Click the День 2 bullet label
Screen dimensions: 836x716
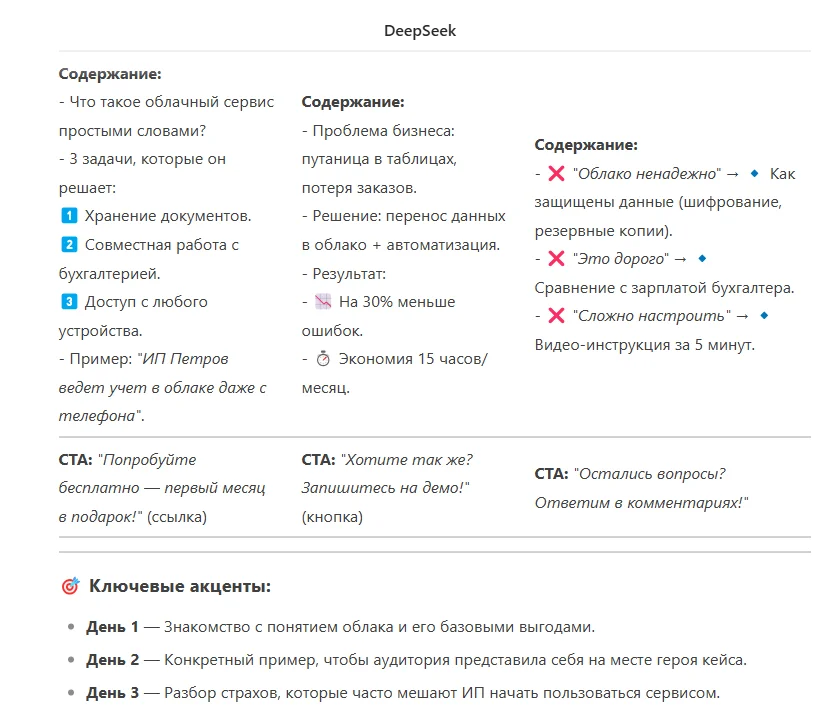[x=112, y=660]
